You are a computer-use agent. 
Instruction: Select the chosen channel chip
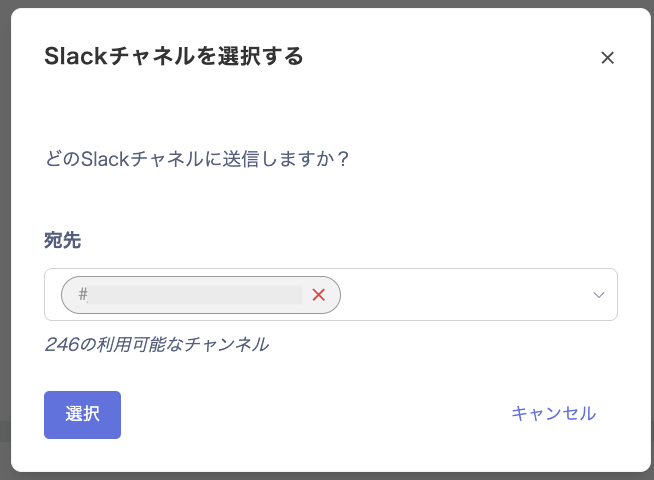pyautogui.click(x=200, y=295)
